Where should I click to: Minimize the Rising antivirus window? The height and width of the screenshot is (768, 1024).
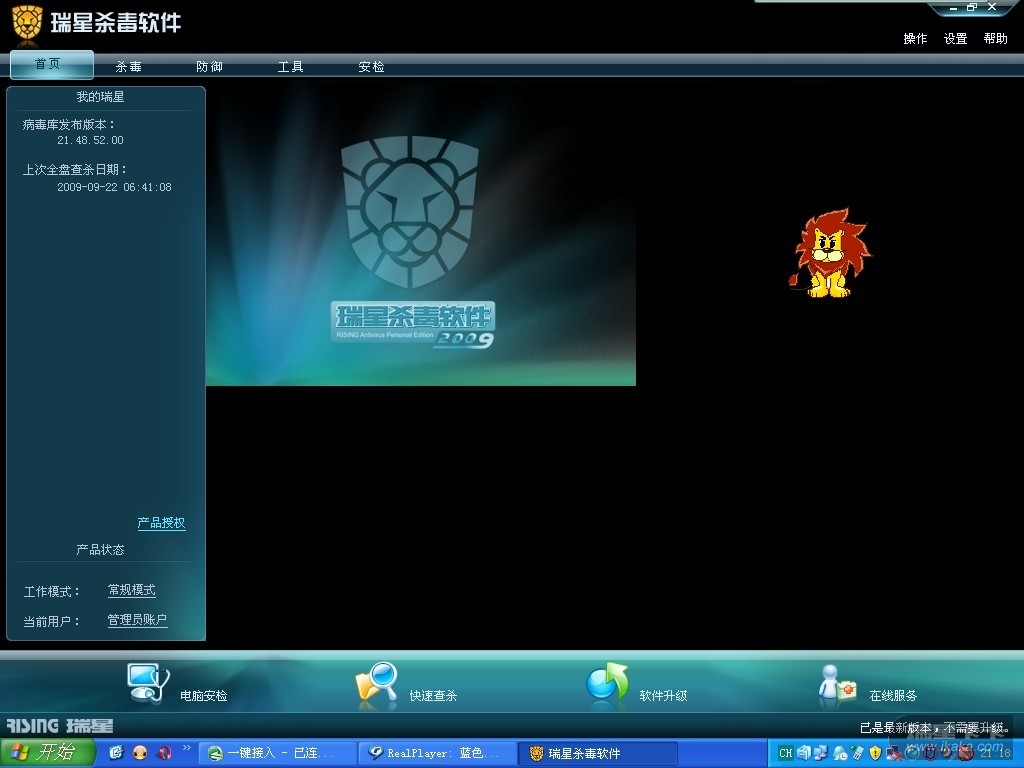coord(954,8)
